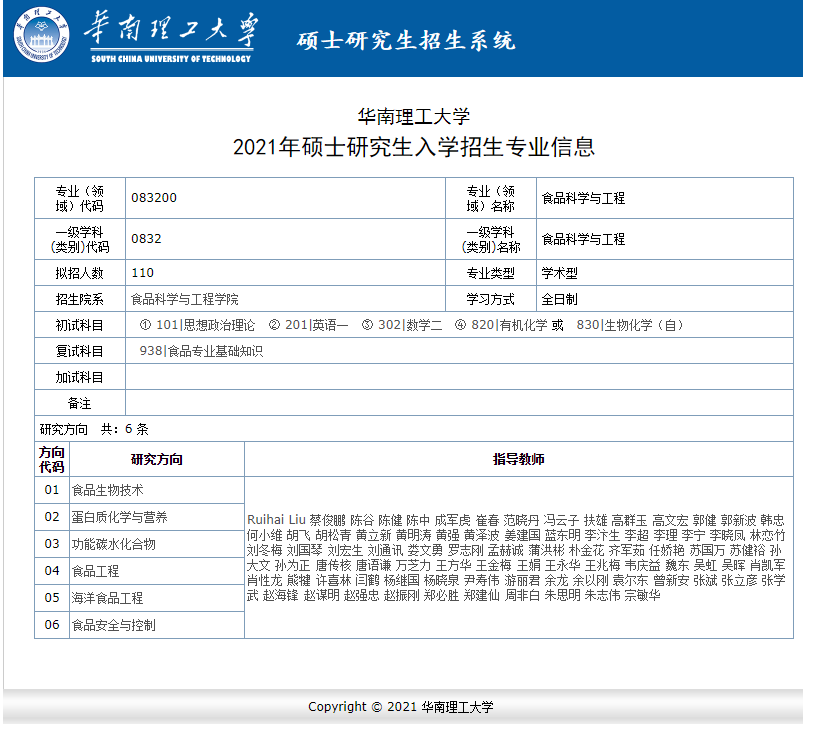
Task: Open the 海洋食品工程 research direction
Action: [x=107, y=598]
